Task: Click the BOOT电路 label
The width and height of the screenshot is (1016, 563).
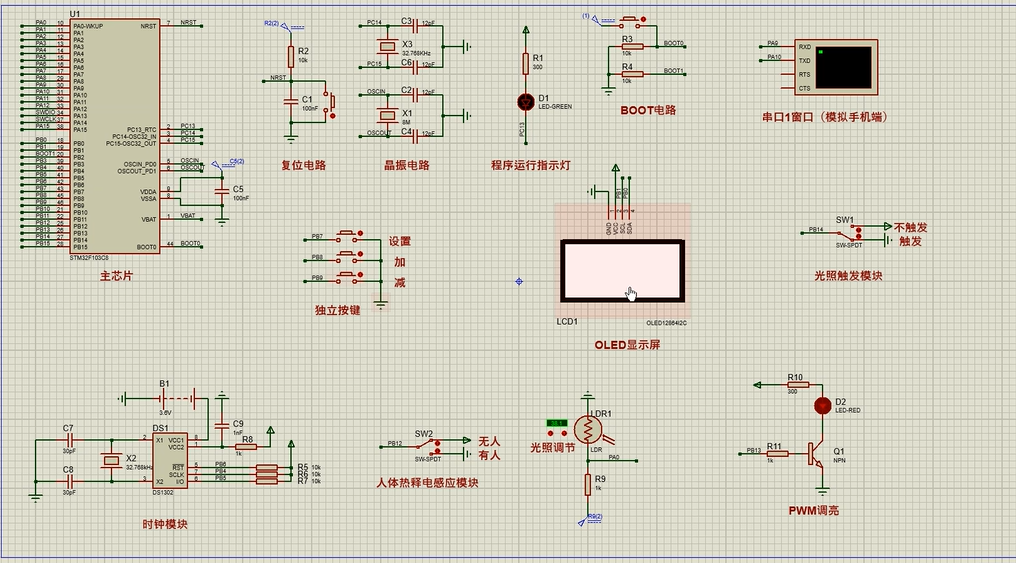Action: pos(648,110)
